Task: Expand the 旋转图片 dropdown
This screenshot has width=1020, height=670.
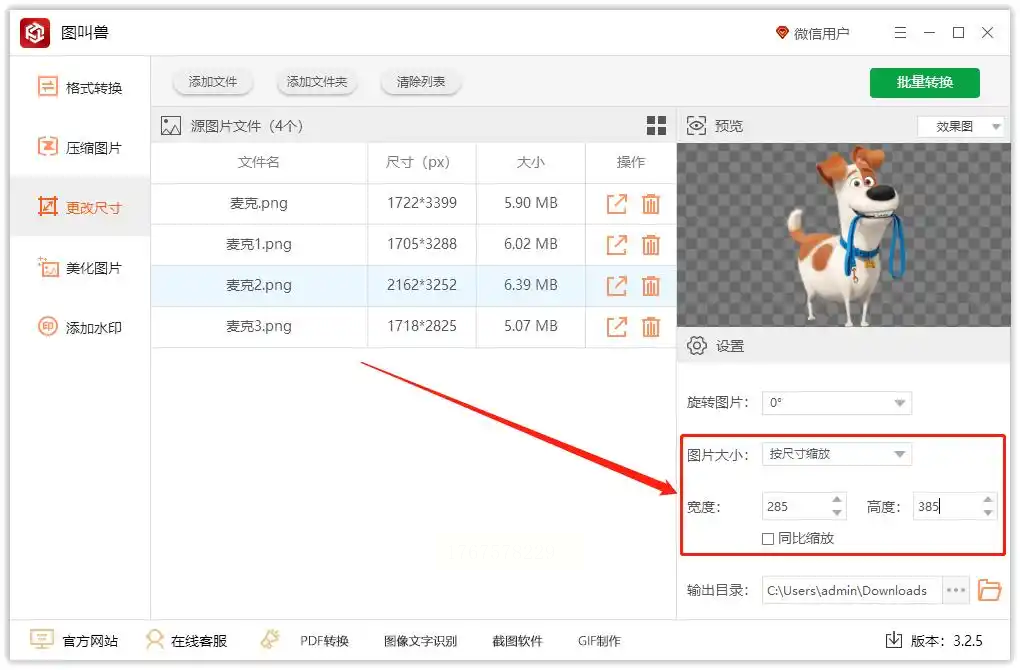Action: [837, 403]
